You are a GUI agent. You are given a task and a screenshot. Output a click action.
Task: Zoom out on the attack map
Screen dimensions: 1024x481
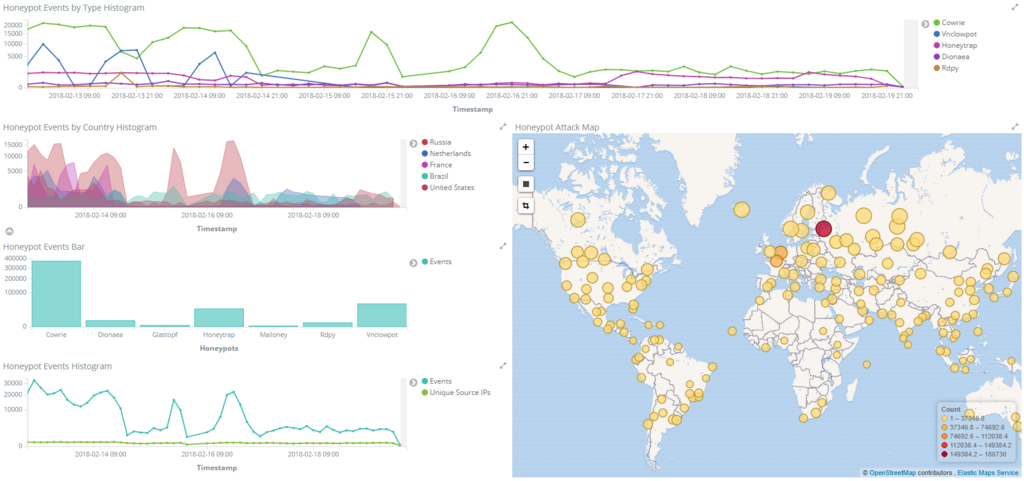click(x=526, y=163)
